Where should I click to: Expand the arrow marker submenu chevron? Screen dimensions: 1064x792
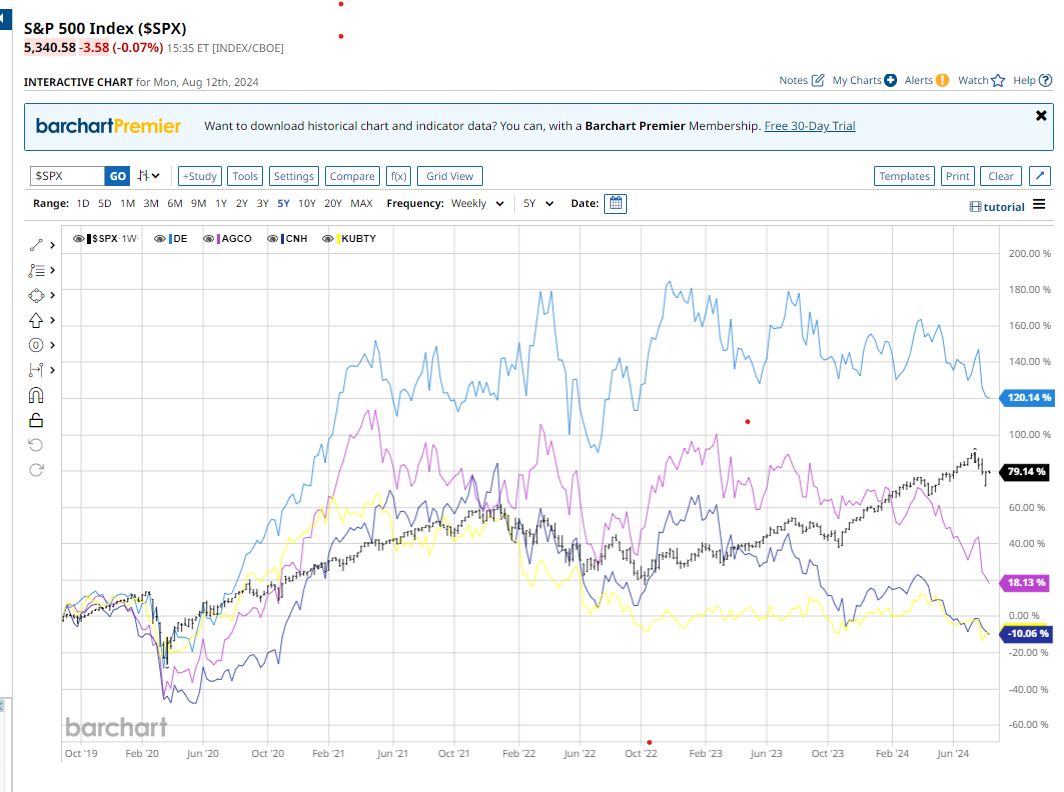[52, 320]
